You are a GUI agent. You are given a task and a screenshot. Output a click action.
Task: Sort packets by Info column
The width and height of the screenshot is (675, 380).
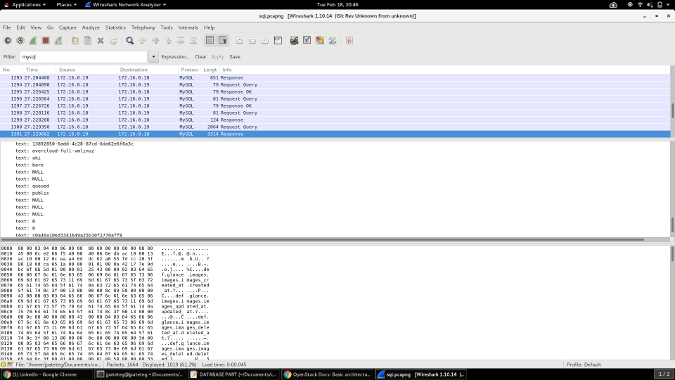444,70
